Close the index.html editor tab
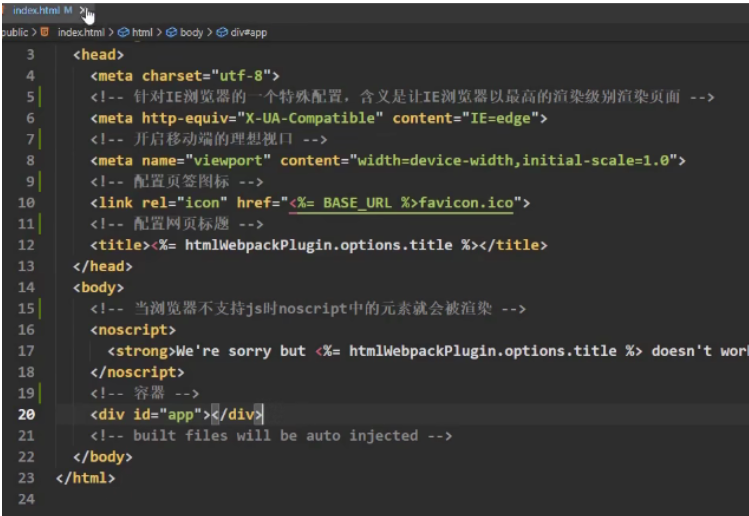 tap(83, 11)
